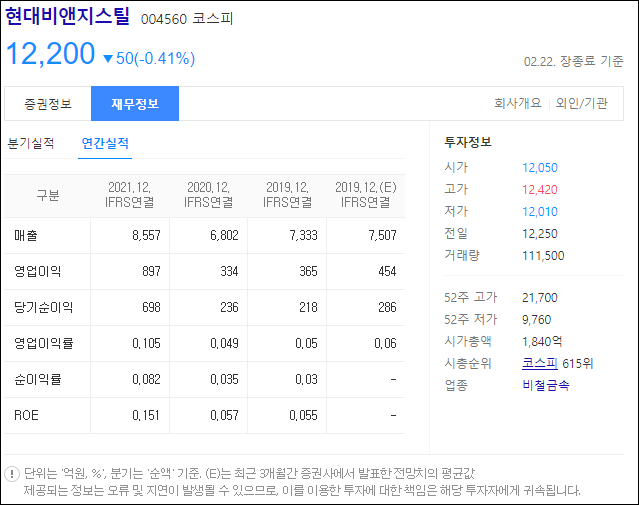Click the 시가 value 12,050
639x505 pixels.
tap(540, 168)
